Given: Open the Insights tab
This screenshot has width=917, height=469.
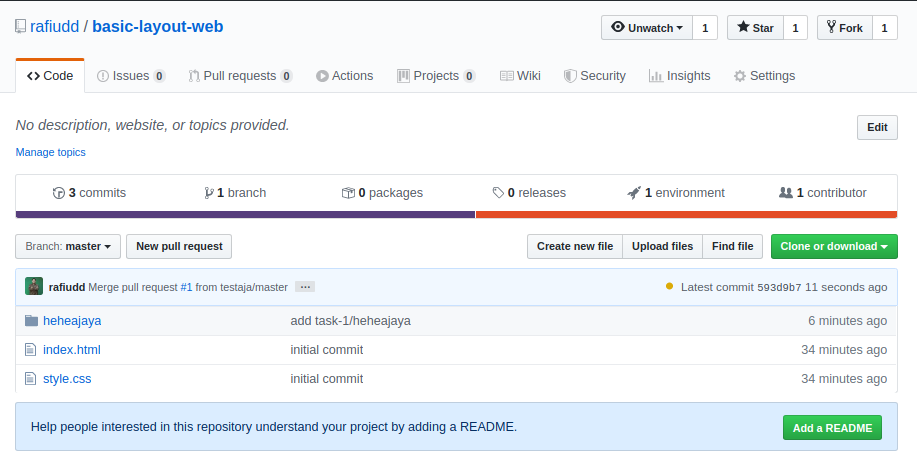Looking at the screenshot, I should (680, 76).
